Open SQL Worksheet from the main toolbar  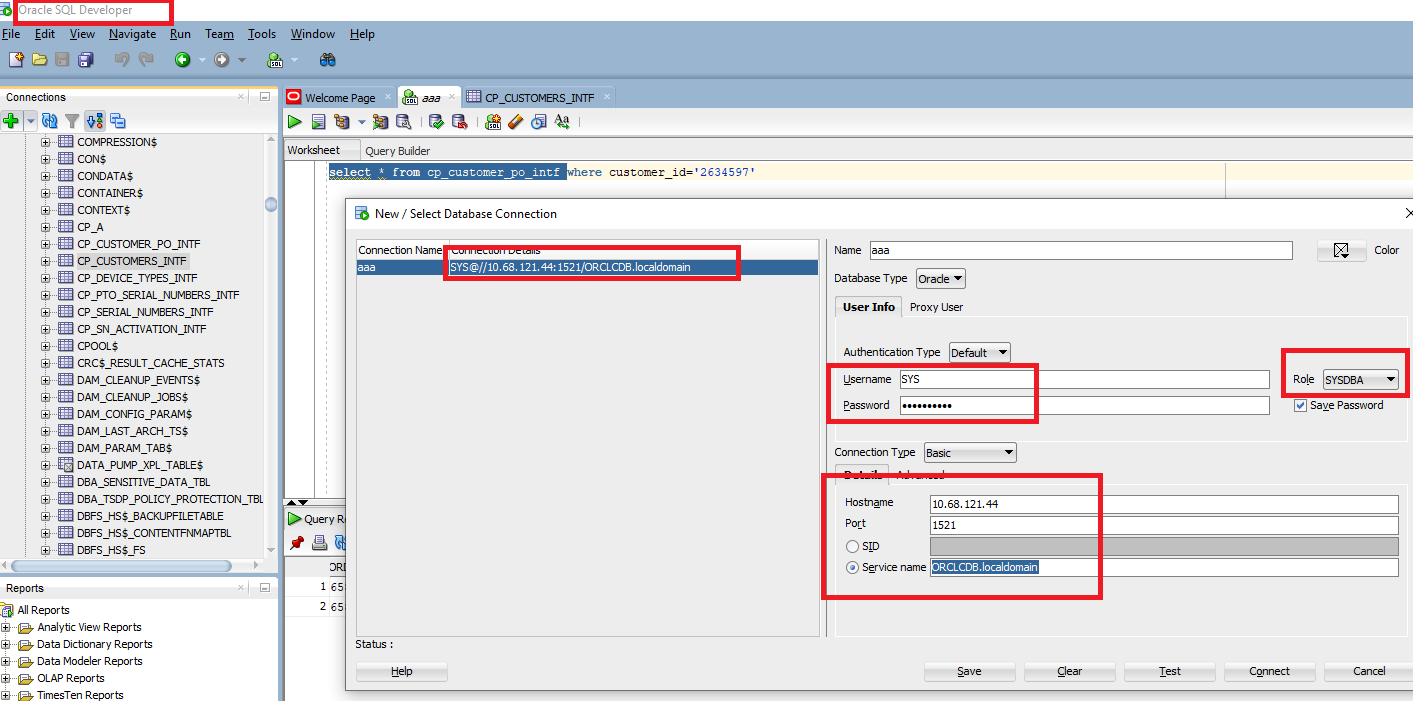click(x=275, y=60)
